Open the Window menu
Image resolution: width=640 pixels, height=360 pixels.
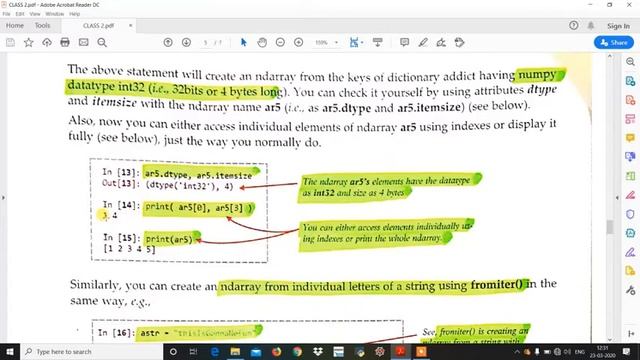55,14
